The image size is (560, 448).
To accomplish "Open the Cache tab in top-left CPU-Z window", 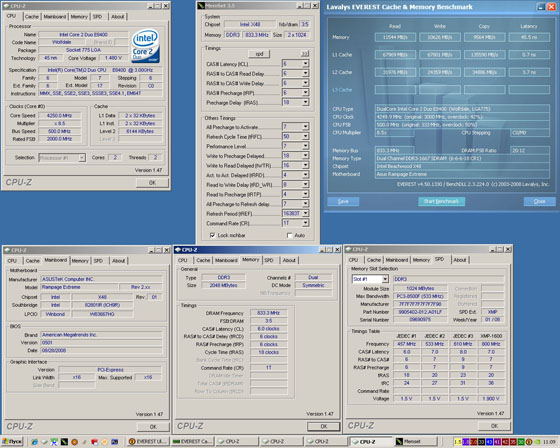I will 32,17.
